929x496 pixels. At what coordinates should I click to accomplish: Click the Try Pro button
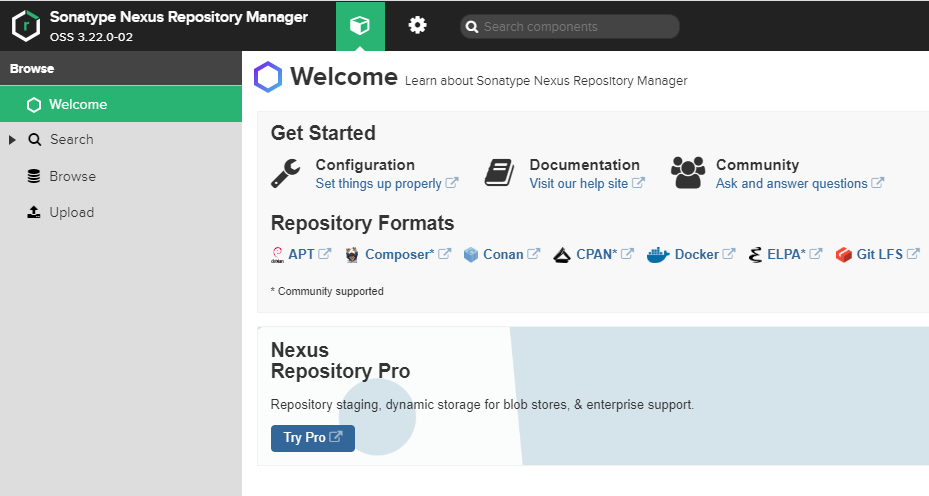click(313, 438)
